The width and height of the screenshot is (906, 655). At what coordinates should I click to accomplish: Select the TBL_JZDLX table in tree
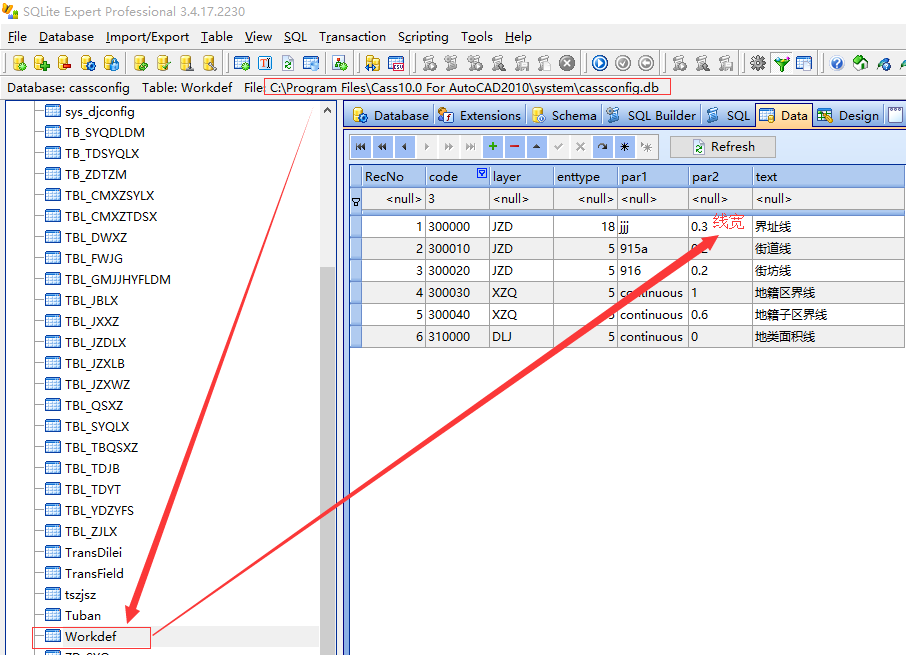click(x=95, y=342)
